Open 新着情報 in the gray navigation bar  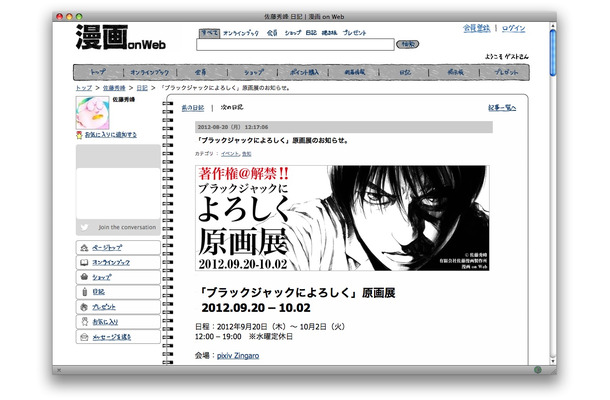click(354, 72)
